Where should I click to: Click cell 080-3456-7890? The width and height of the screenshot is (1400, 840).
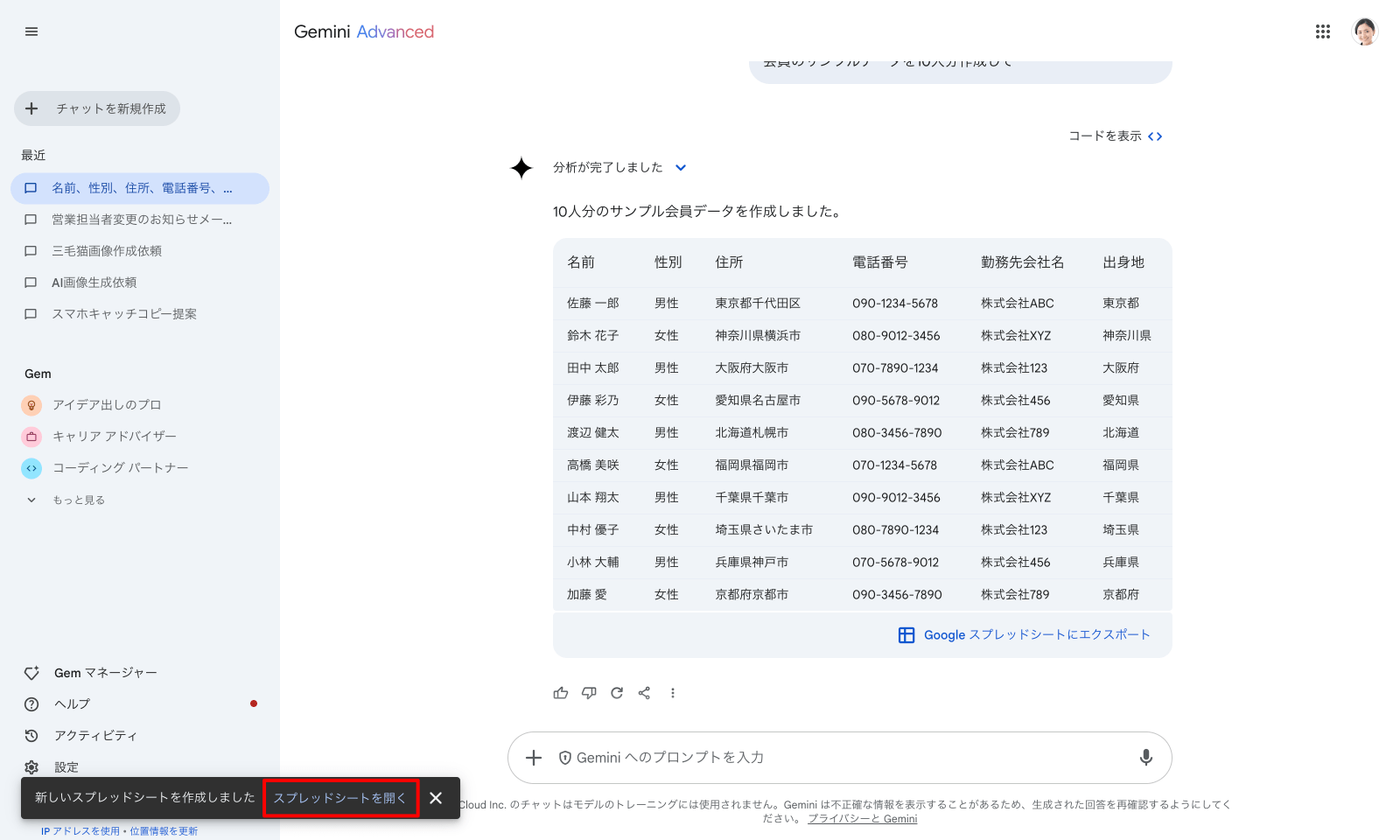897,433
